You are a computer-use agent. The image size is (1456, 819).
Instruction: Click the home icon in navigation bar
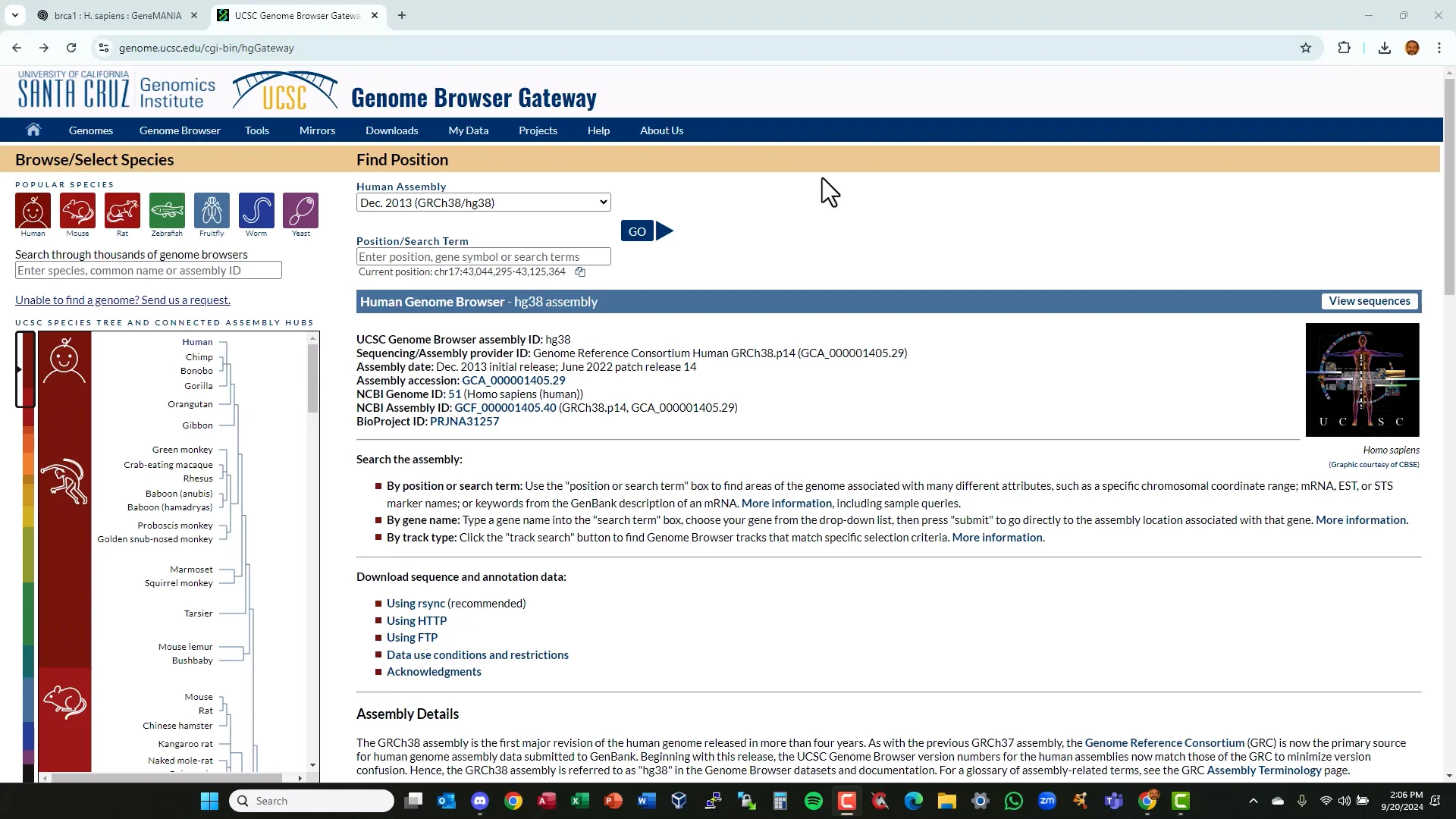[x=33, y=130]
